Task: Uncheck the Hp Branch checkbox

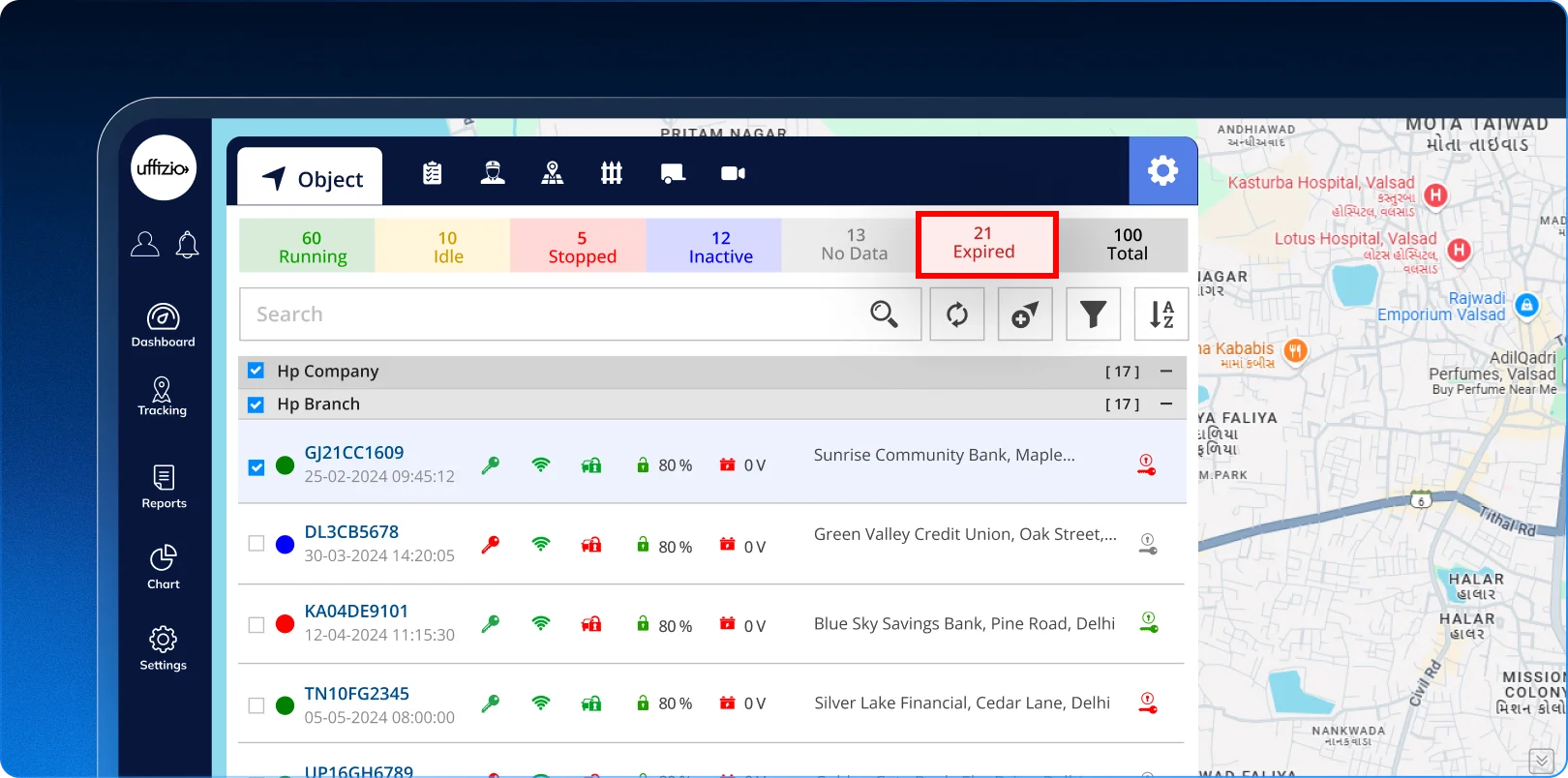Action: 256,404
